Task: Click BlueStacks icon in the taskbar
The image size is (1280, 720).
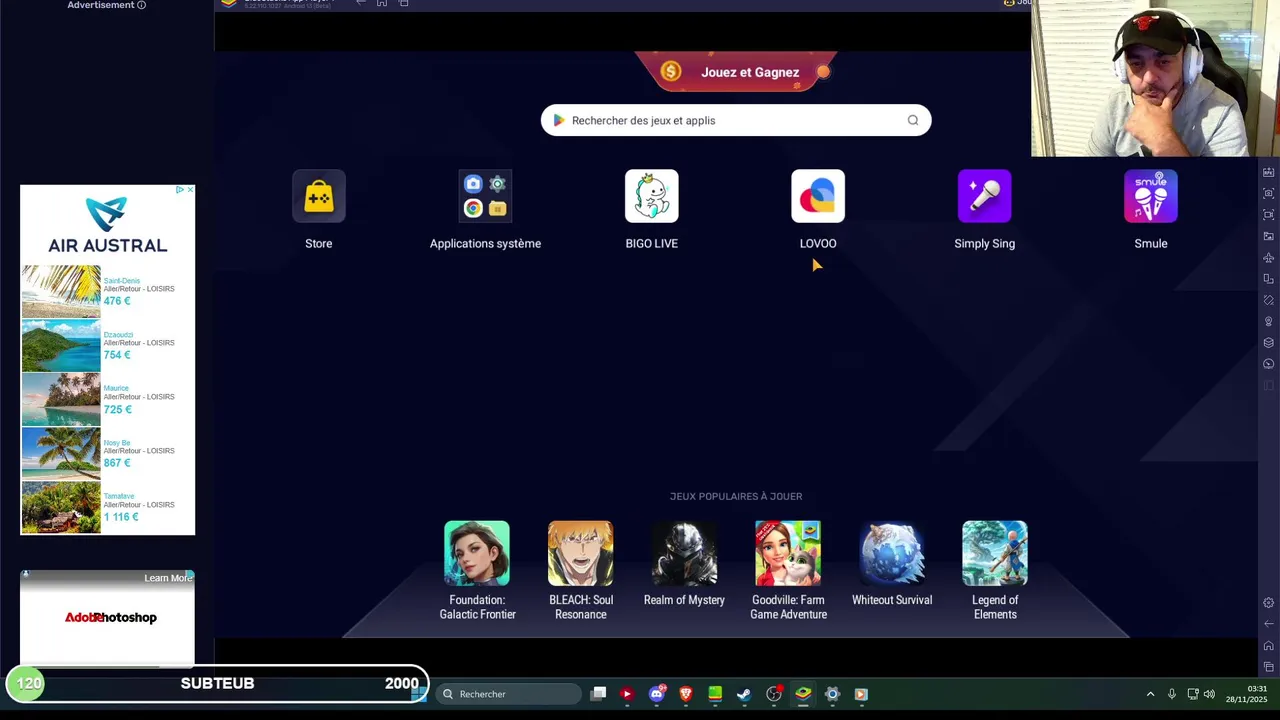Action: tap(803, 694)
